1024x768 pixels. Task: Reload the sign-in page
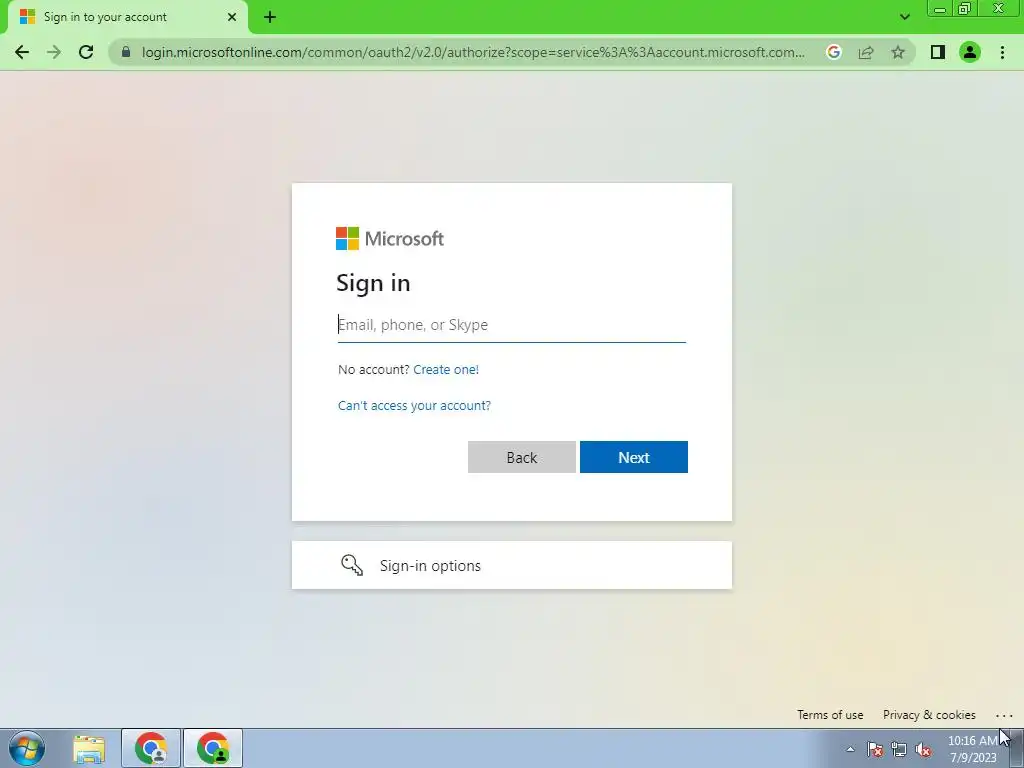pos(86,52)
